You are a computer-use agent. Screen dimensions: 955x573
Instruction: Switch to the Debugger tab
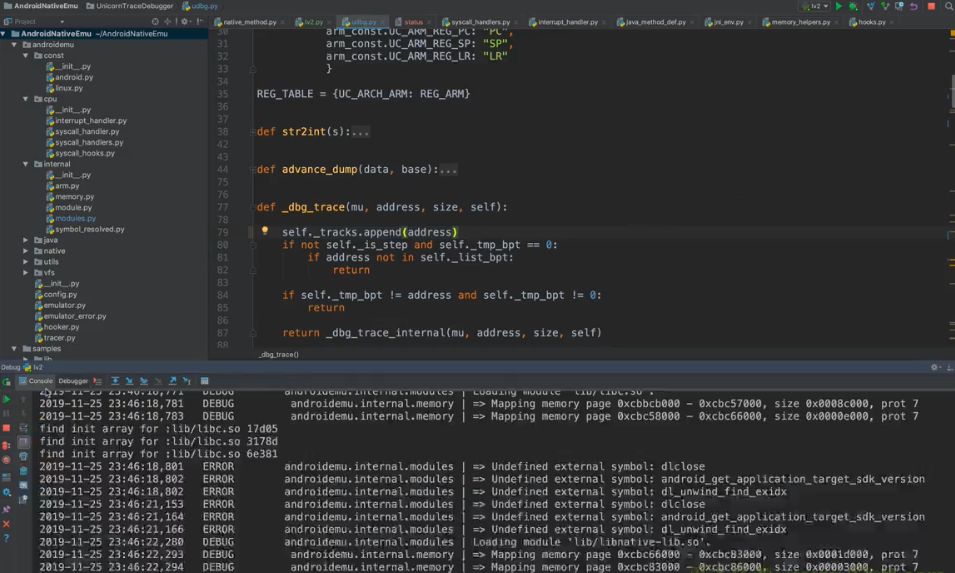tap(73, 381)
